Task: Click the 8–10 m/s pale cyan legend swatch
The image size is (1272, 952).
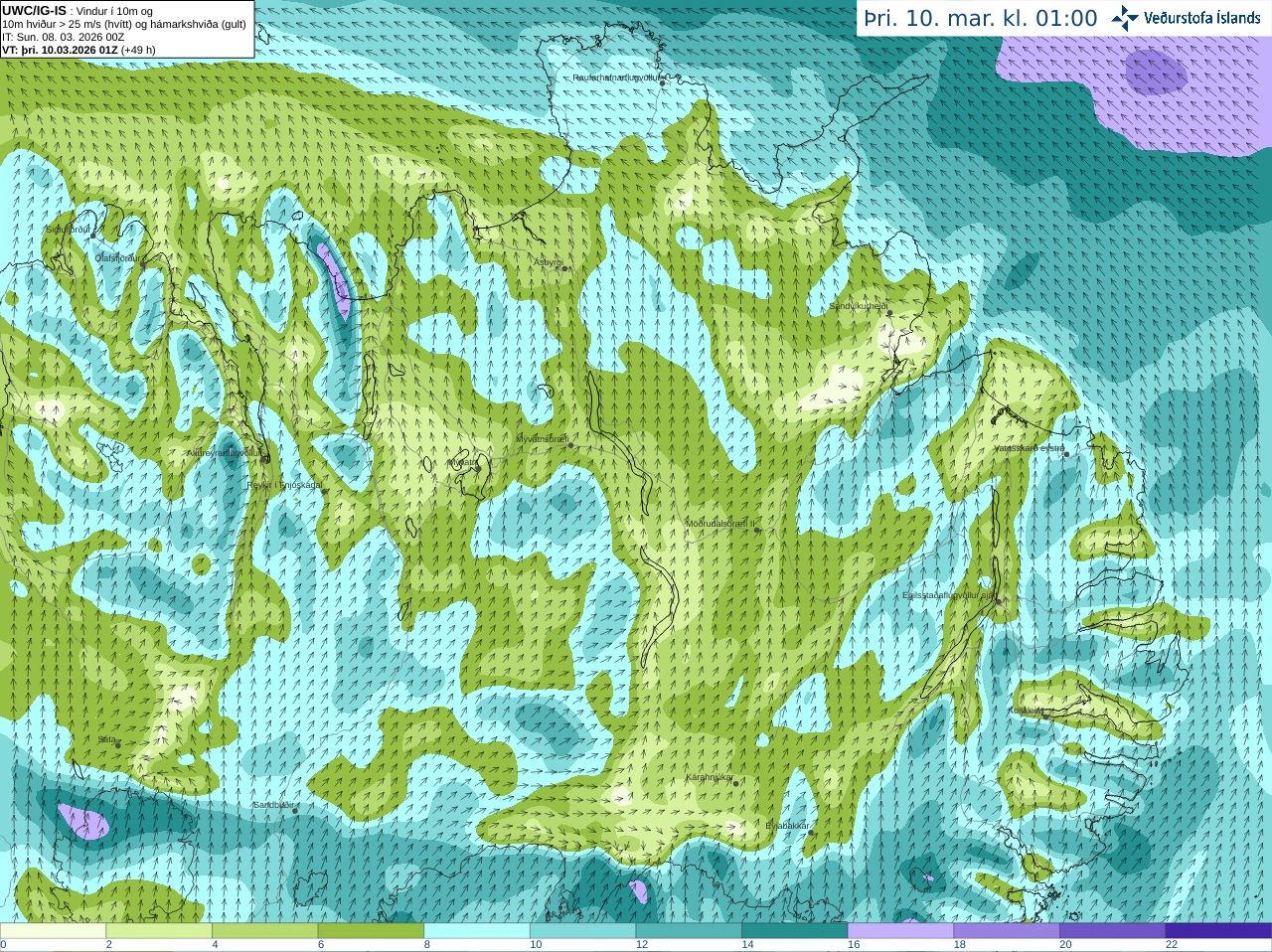Action: click(477, 931)
